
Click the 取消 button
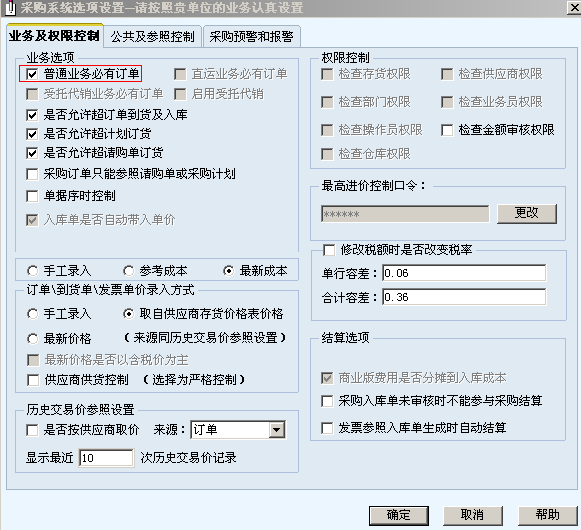pos(473,515)
